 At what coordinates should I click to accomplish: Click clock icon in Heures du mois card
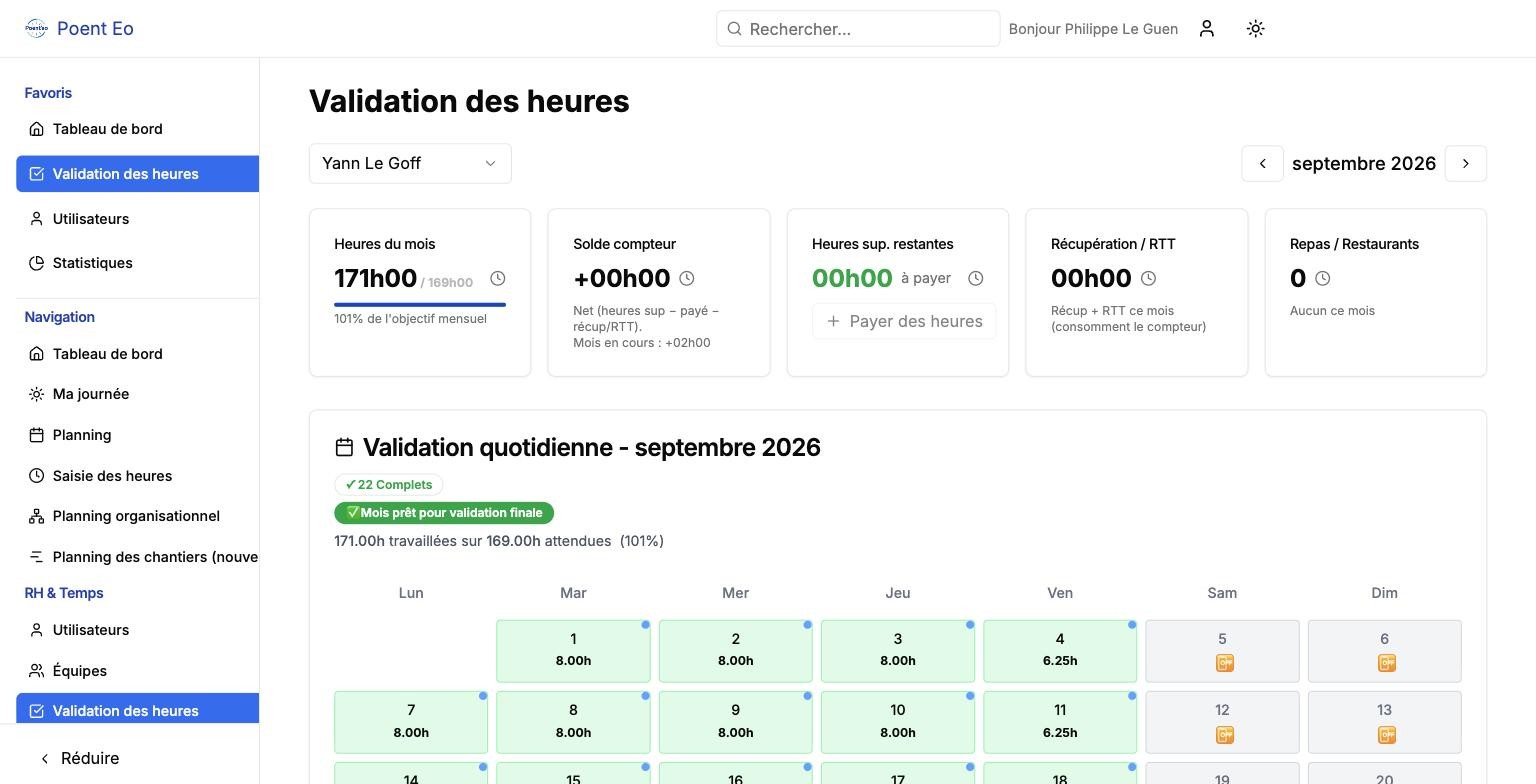pos(498,279)
